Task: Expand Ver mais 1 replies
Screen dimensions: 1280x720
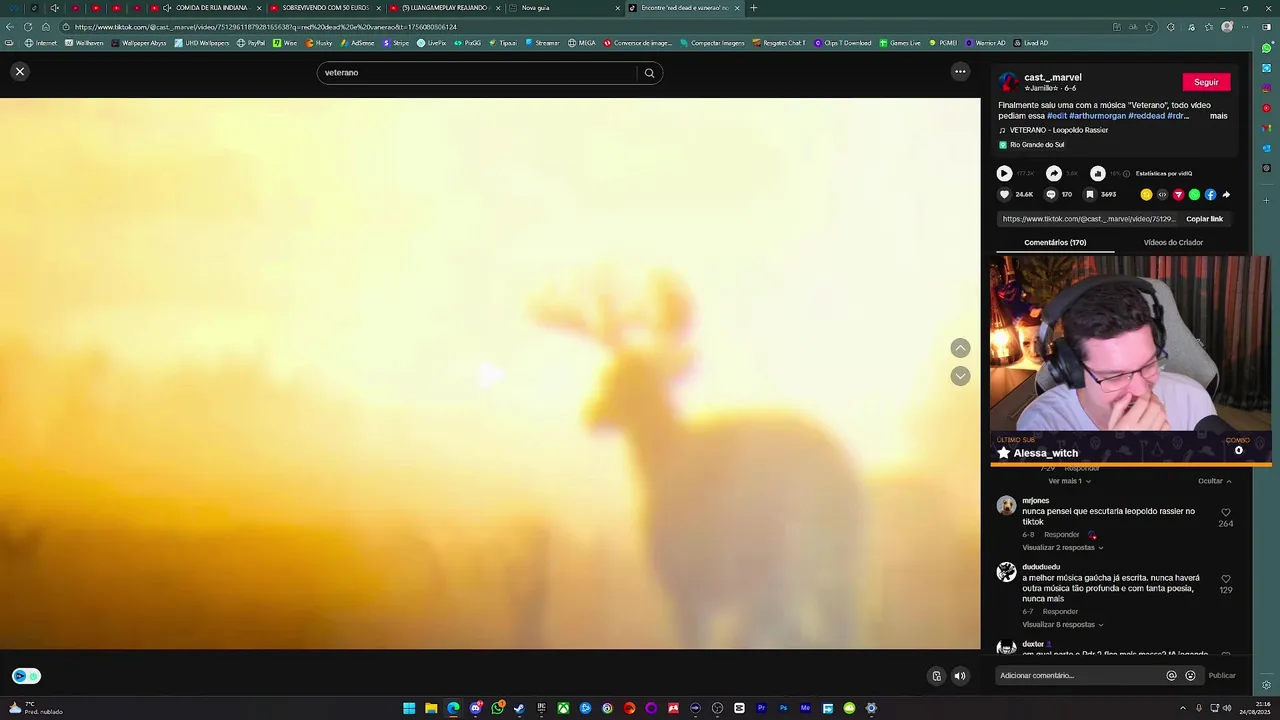Action: tap(1069, 481)
